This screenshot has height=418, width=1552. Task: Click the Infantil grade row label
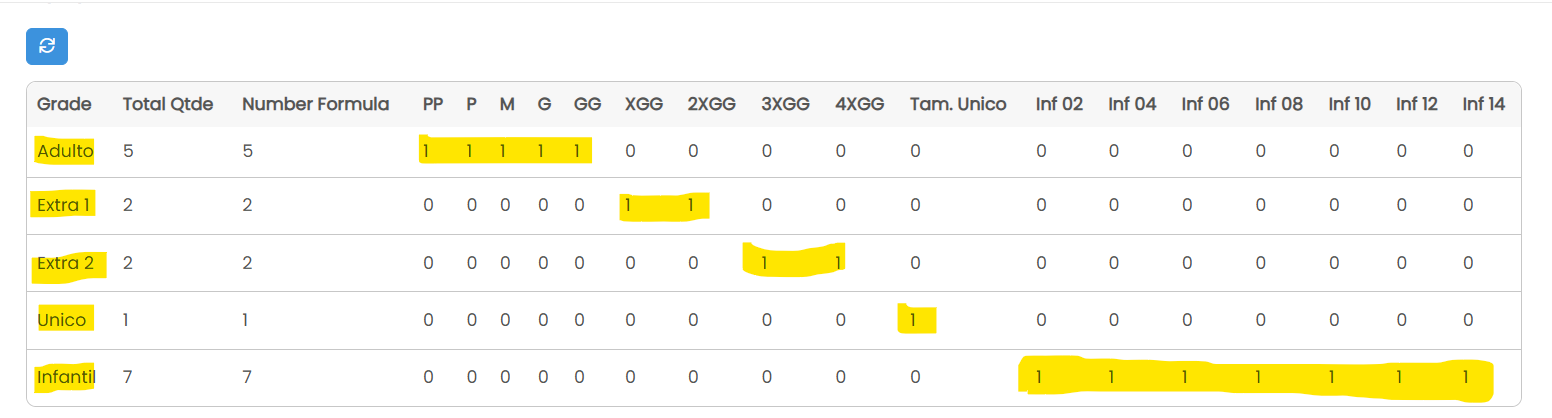coord(66,378)
